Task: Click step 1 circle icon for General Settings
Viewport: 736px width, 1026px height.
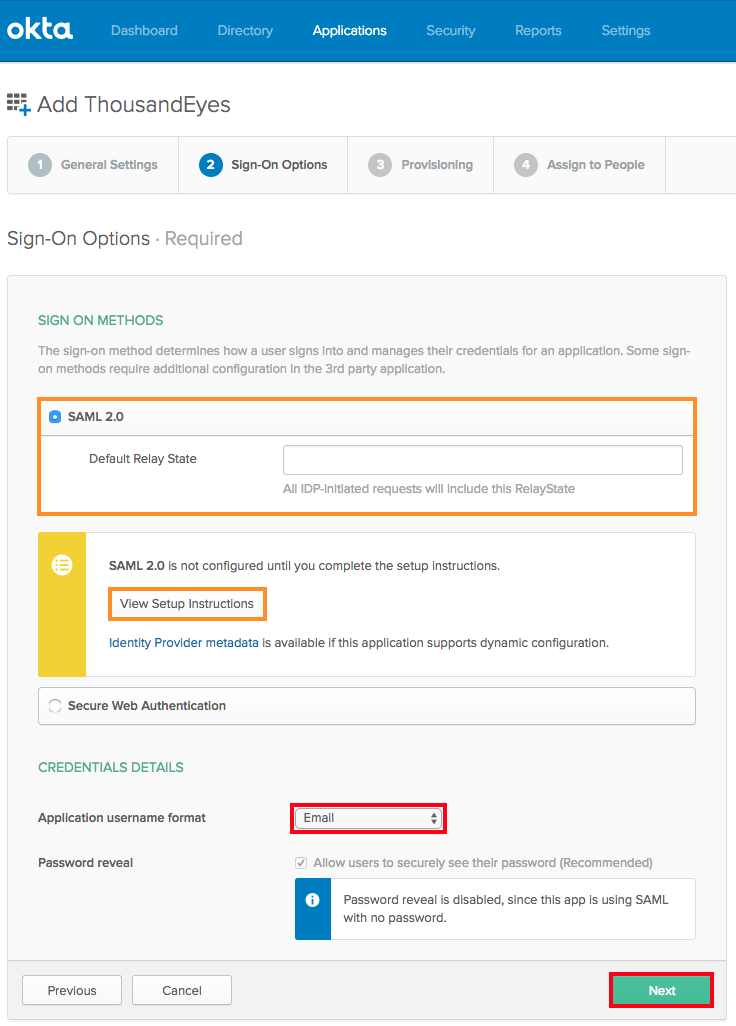Action: pyautogui.click(x=40, y=165)
